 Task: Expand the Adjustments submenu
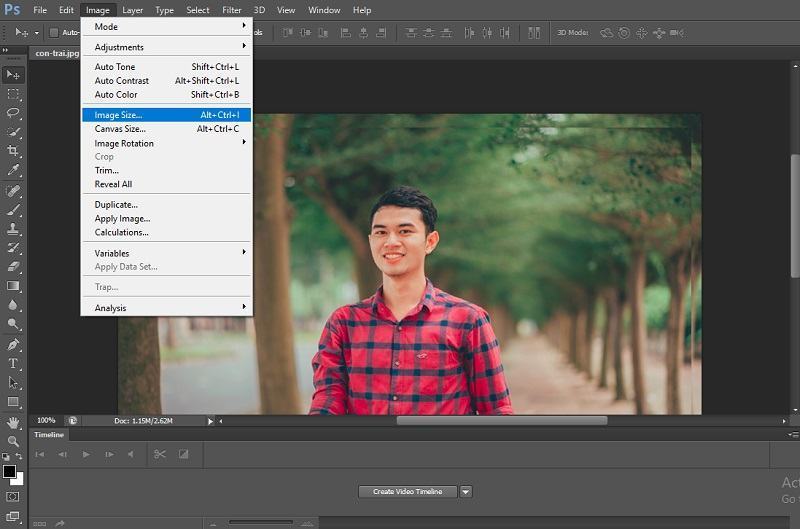coord(167,47)
